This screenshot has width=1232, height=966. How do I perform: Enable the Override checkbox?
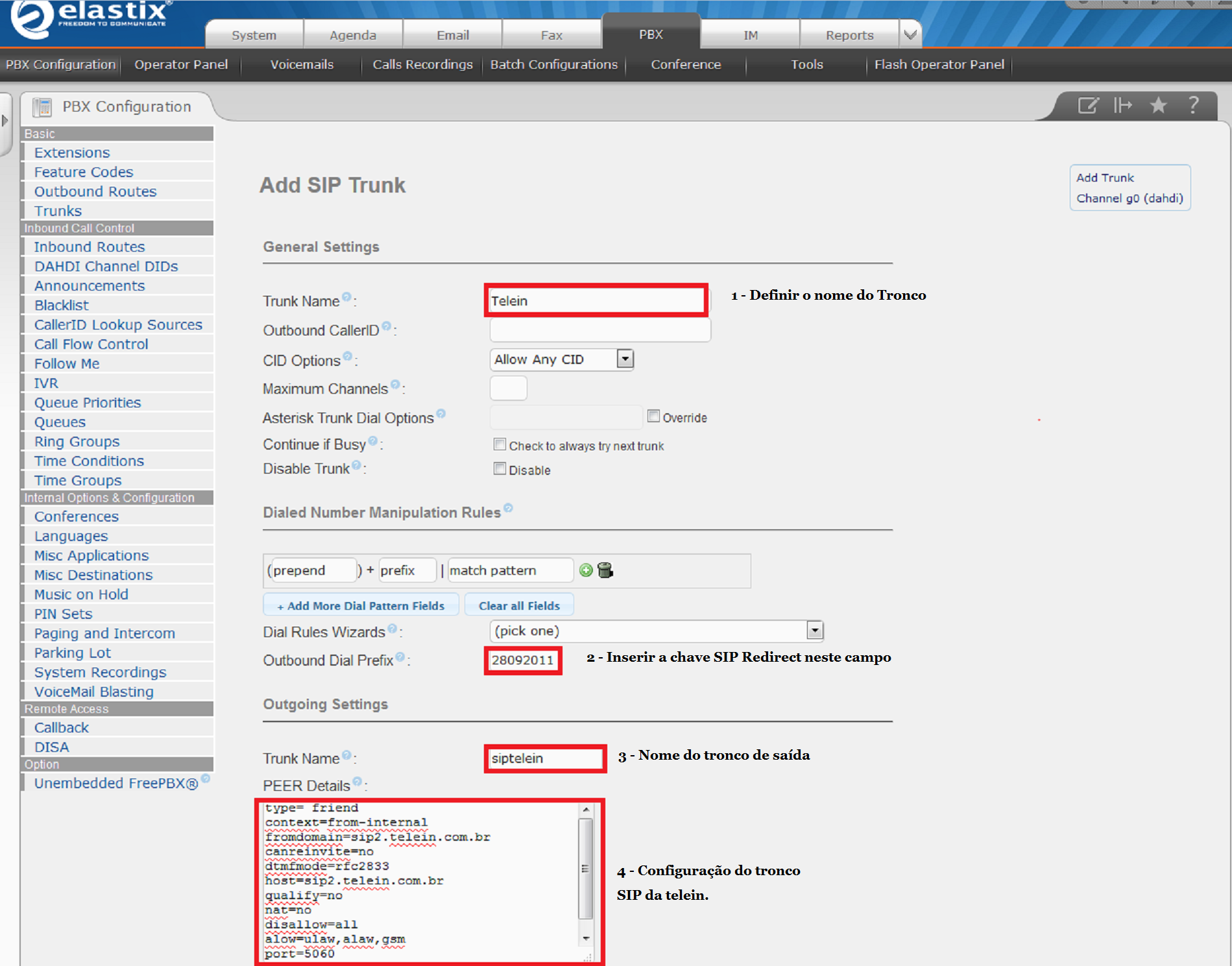pos(653,417)
